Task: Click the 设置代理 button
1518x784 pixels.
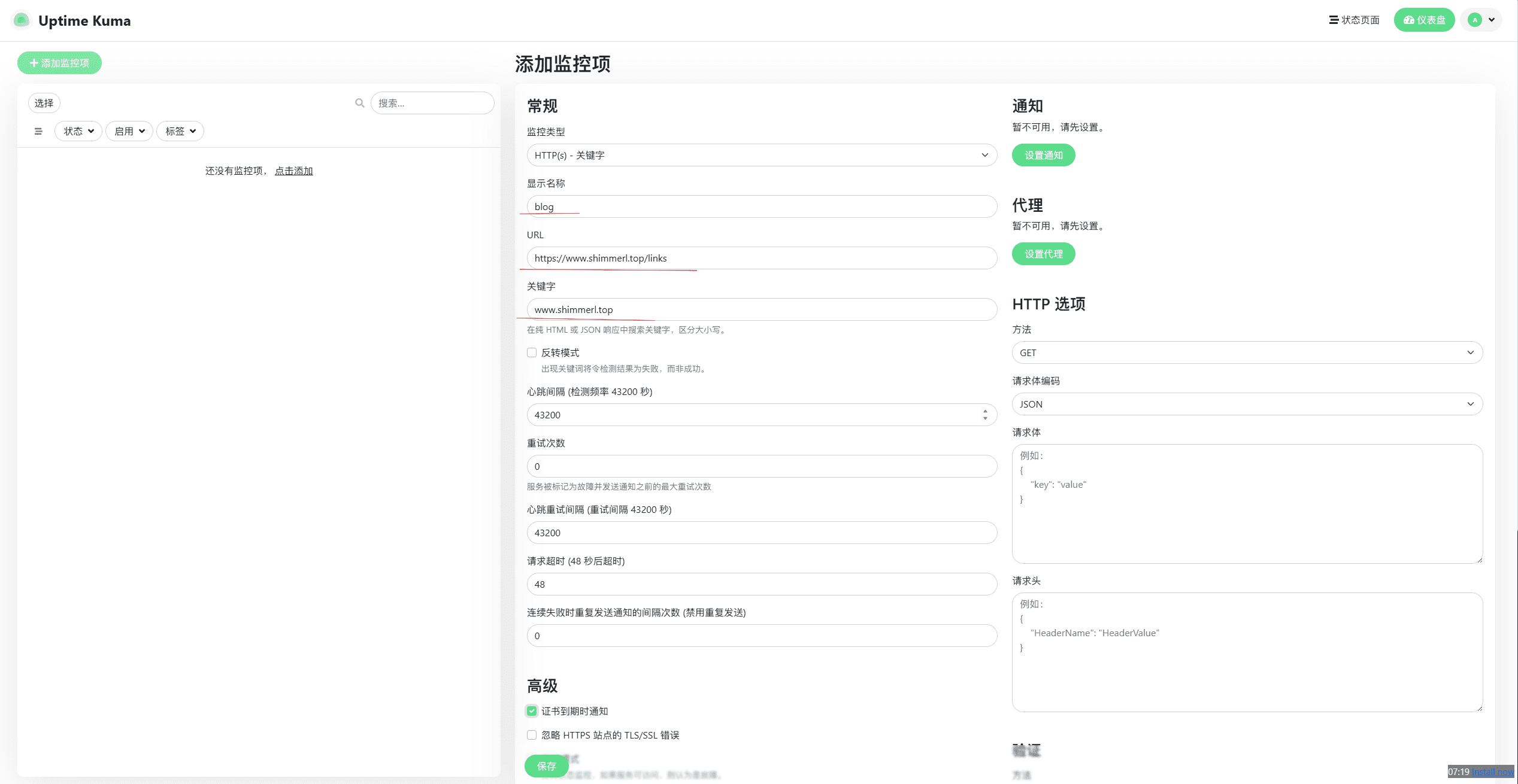Action: [1043, 254]
